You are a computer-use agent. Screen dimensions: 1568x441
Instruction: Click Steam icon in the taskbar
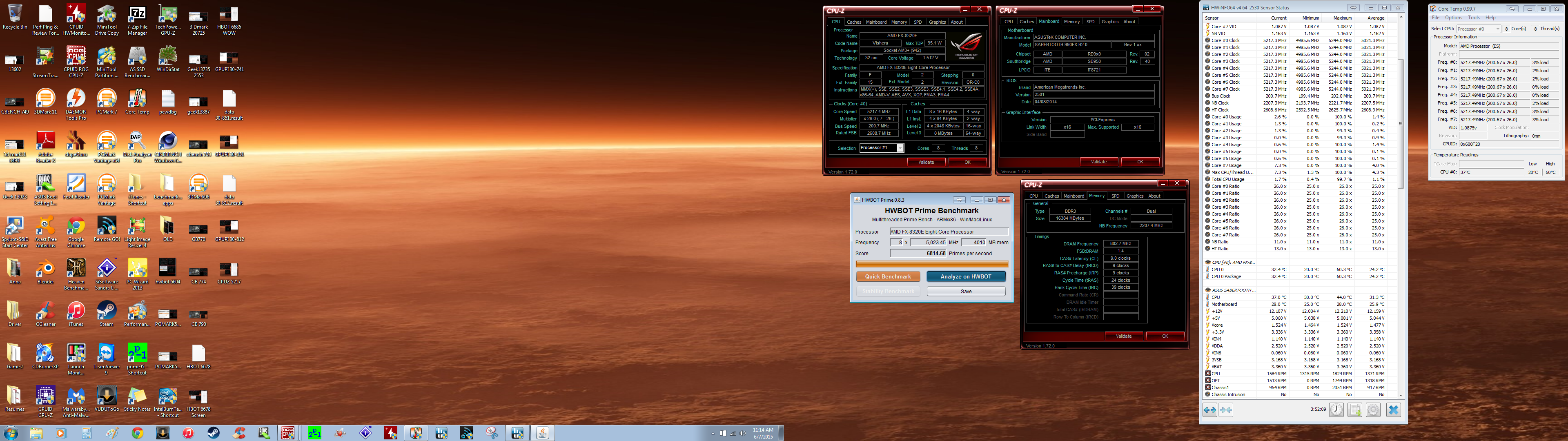(214, 433)
